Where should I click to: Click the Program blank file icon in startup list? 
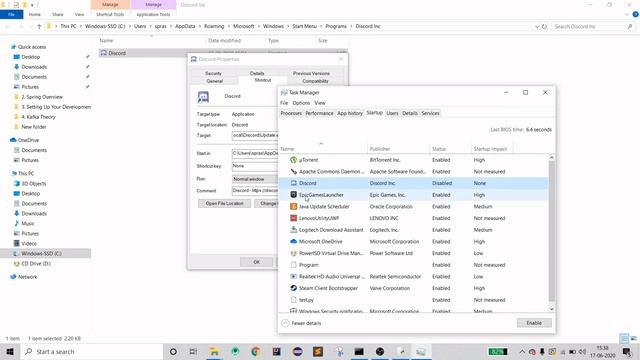[x=293, y=265]
